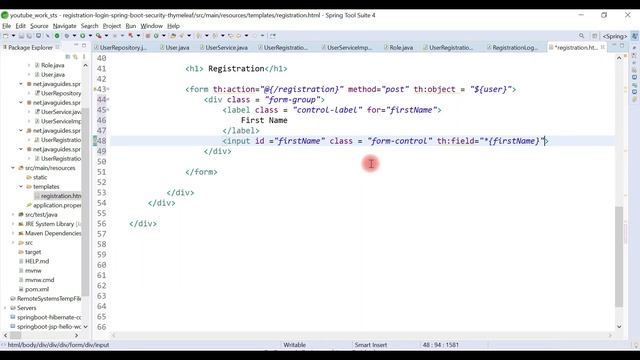This screenshot has height=360, width=640.
Task: Open the File menu
Action: click(7, 26)
